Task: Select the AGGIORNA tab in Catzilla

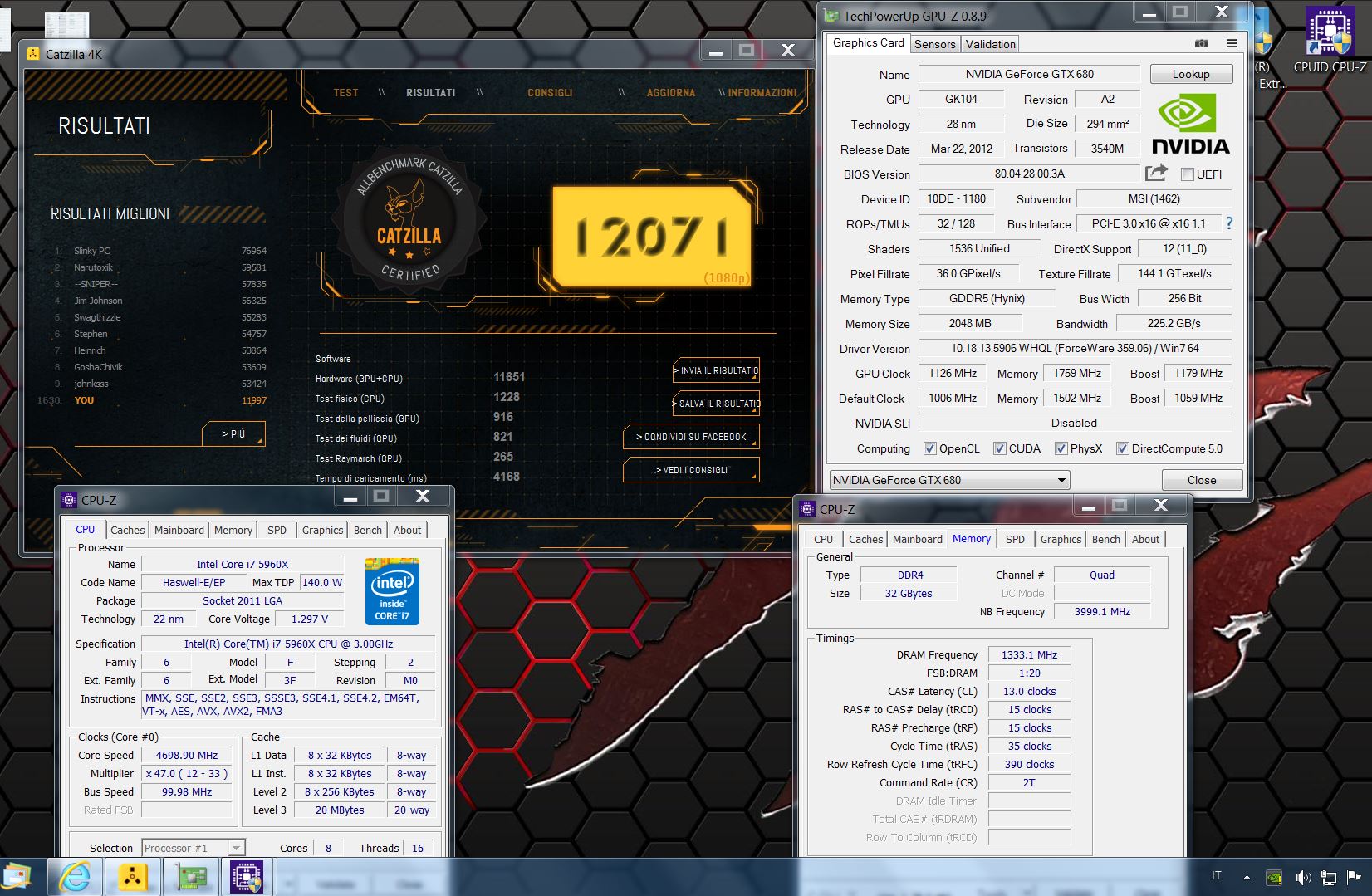Action: (671, 93)
